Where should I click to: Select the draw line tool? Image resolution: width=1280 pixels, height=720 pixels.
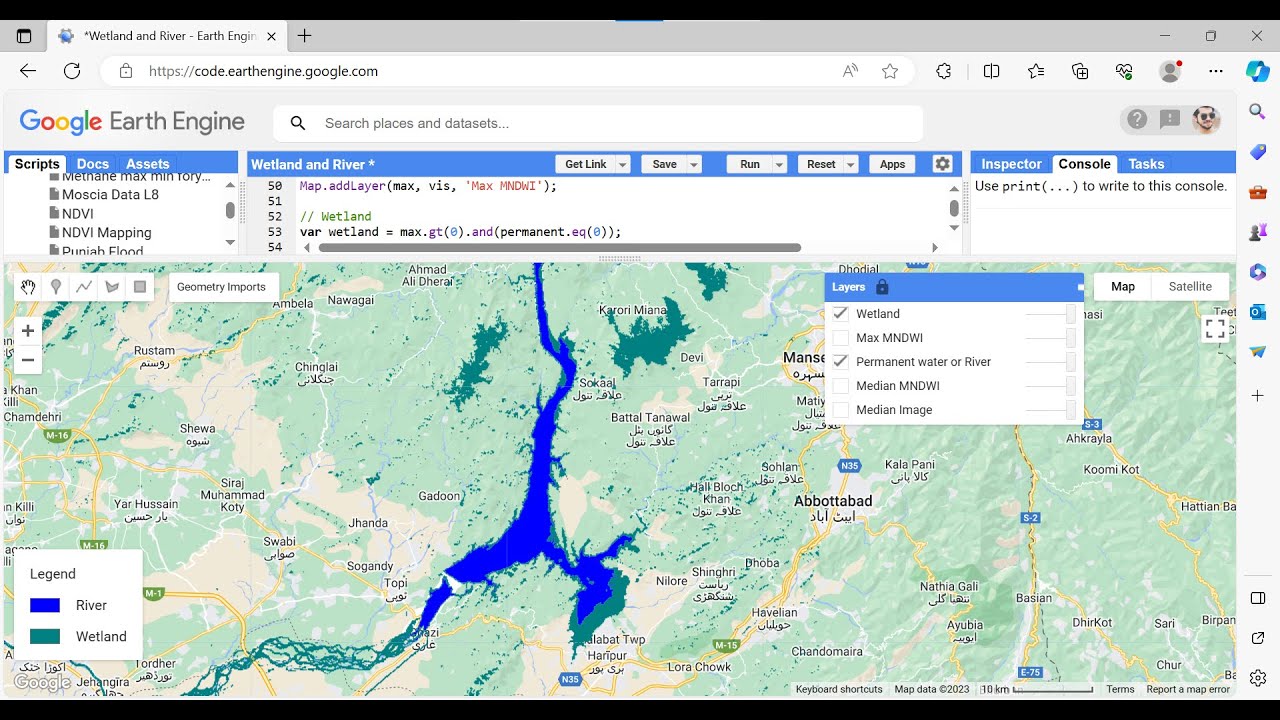pyautogui.click(x=84, y=287)
